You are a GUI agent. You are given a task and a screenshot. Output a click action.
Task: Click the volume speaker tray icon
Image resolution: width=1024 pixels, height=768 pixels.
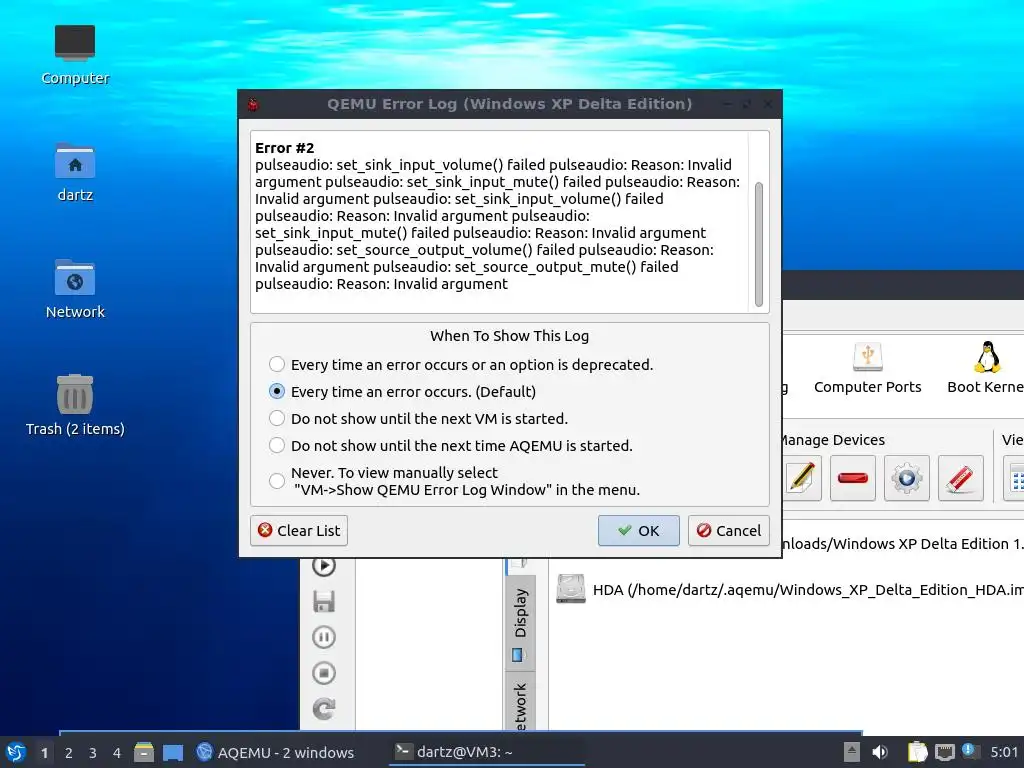880,752
